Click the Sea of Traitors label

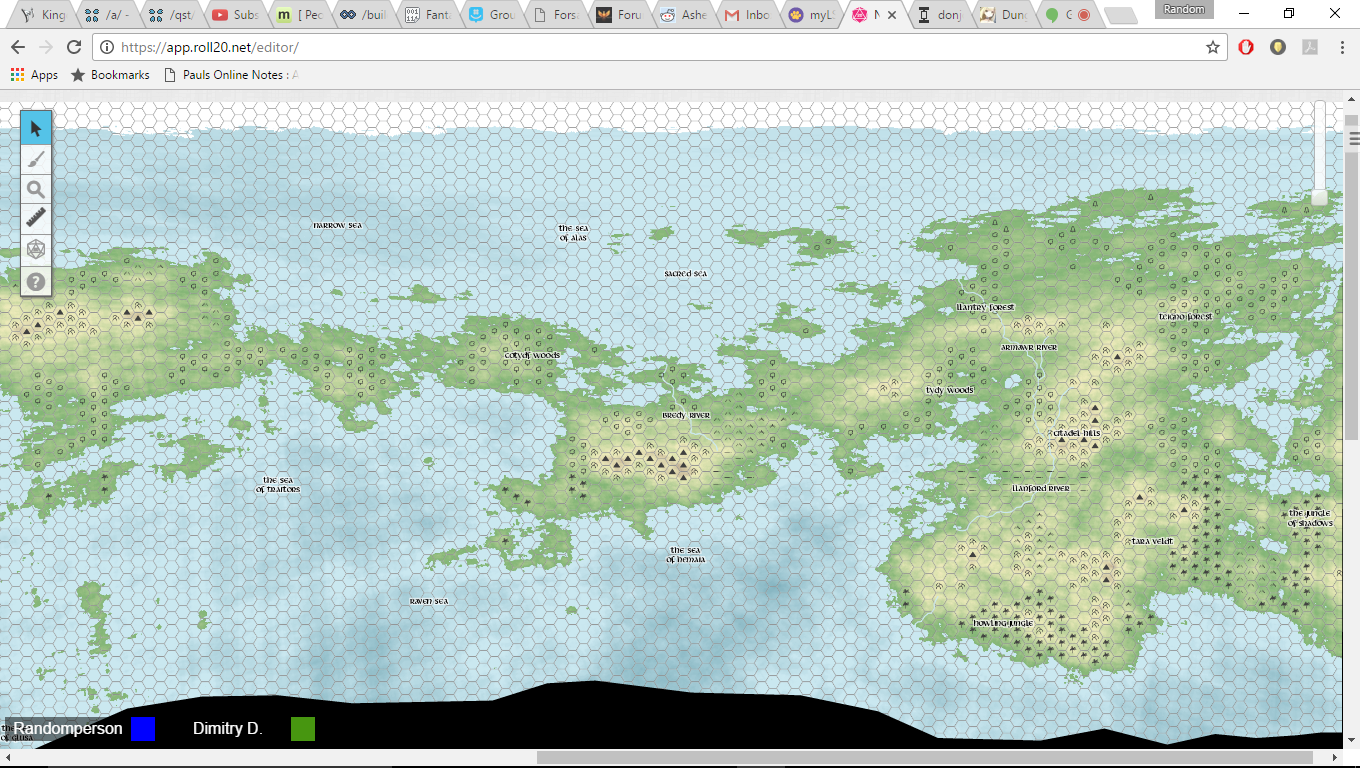[278, 485]
